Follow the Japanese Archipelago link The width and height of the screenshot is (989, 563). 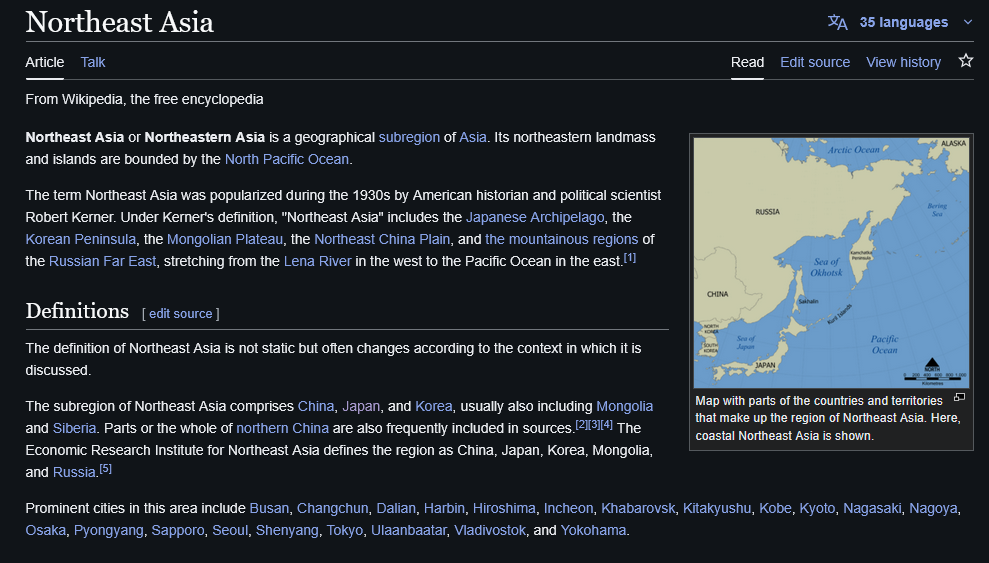[x=534, y=217]
